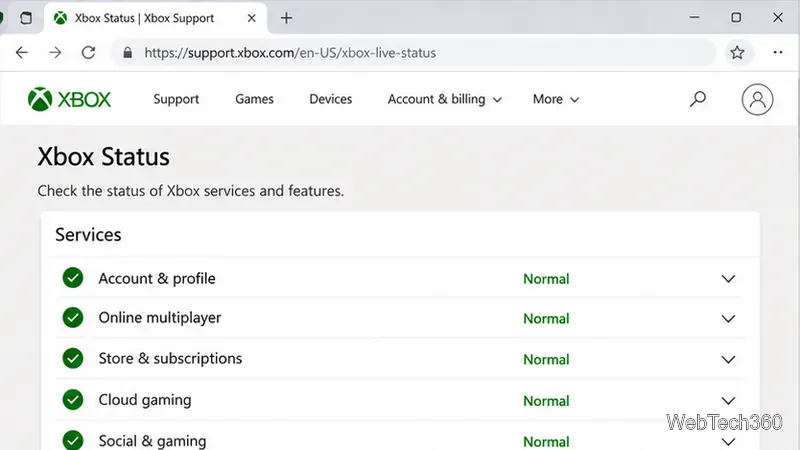
Task: Expand the Social & gaming row chevron
Action: tap(728, 442)
